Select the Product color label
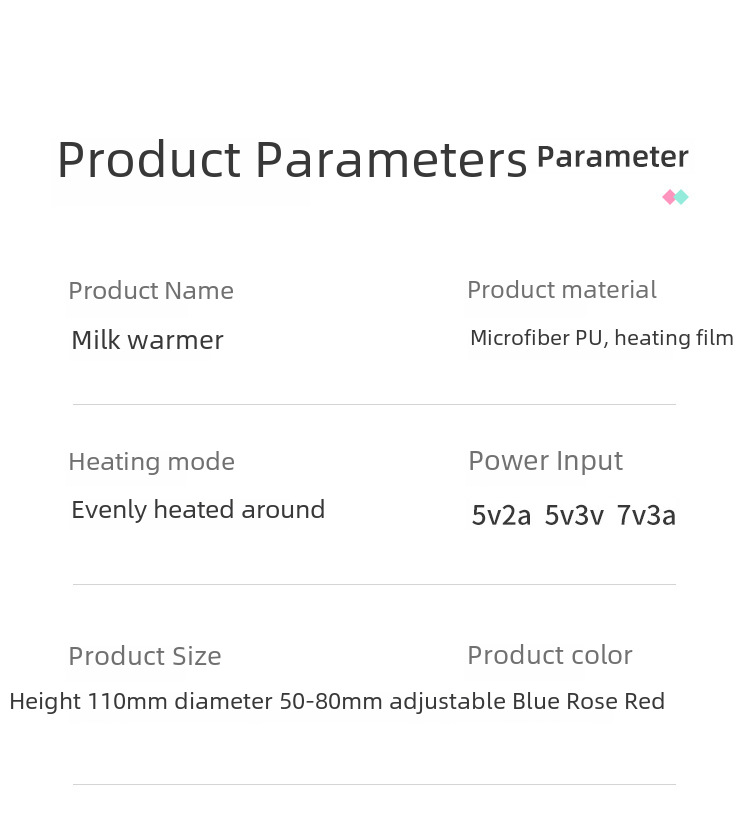The width and height of the screenshot is (750, 824). (550, 655)
